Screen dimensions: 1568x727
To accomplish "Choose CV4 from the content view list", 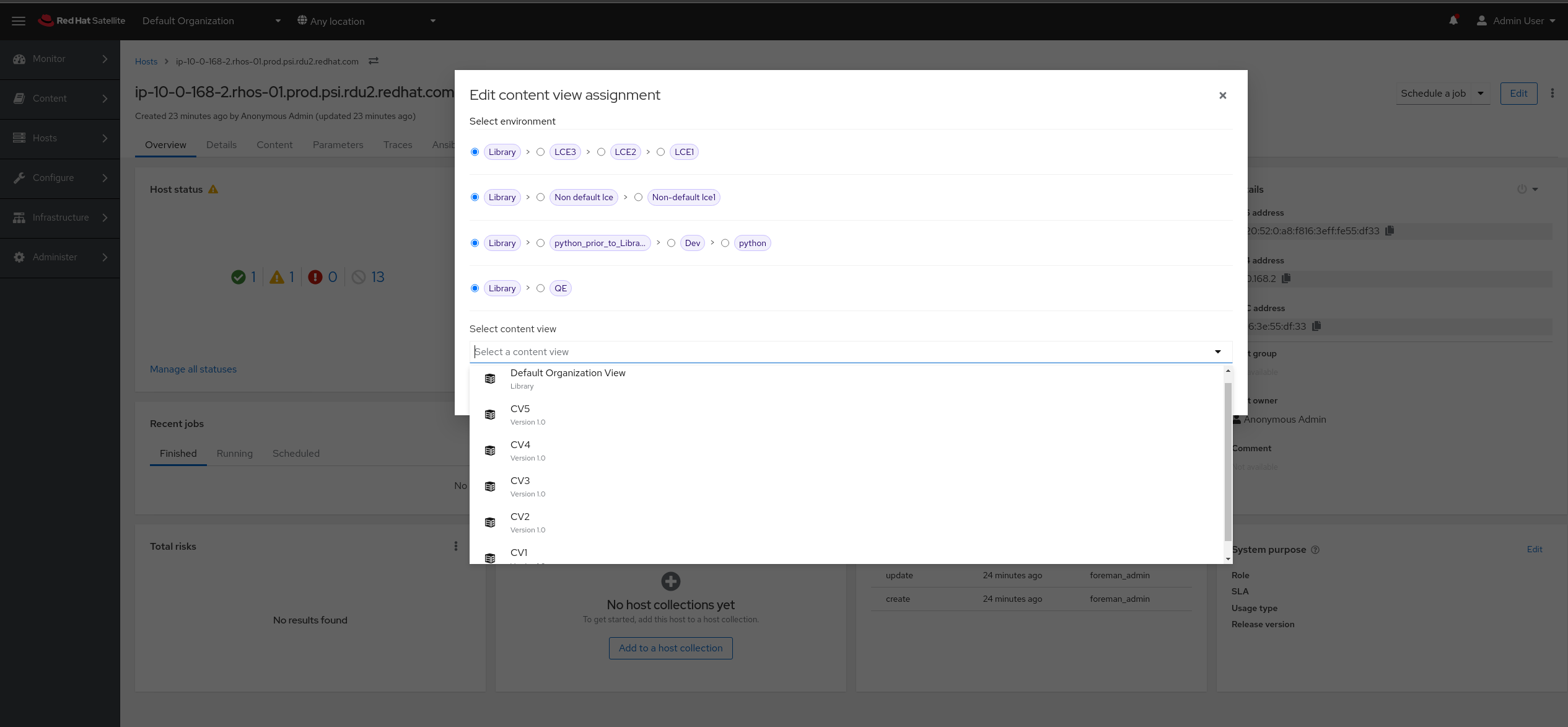I will pos(520,450).
